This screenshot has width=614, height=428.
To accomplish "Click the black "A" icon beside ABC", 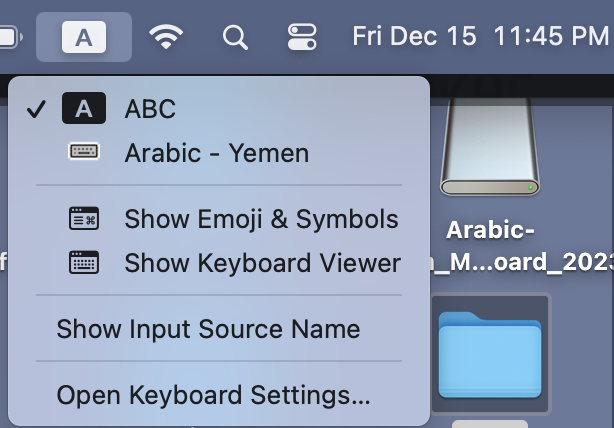I will [84, 108].
